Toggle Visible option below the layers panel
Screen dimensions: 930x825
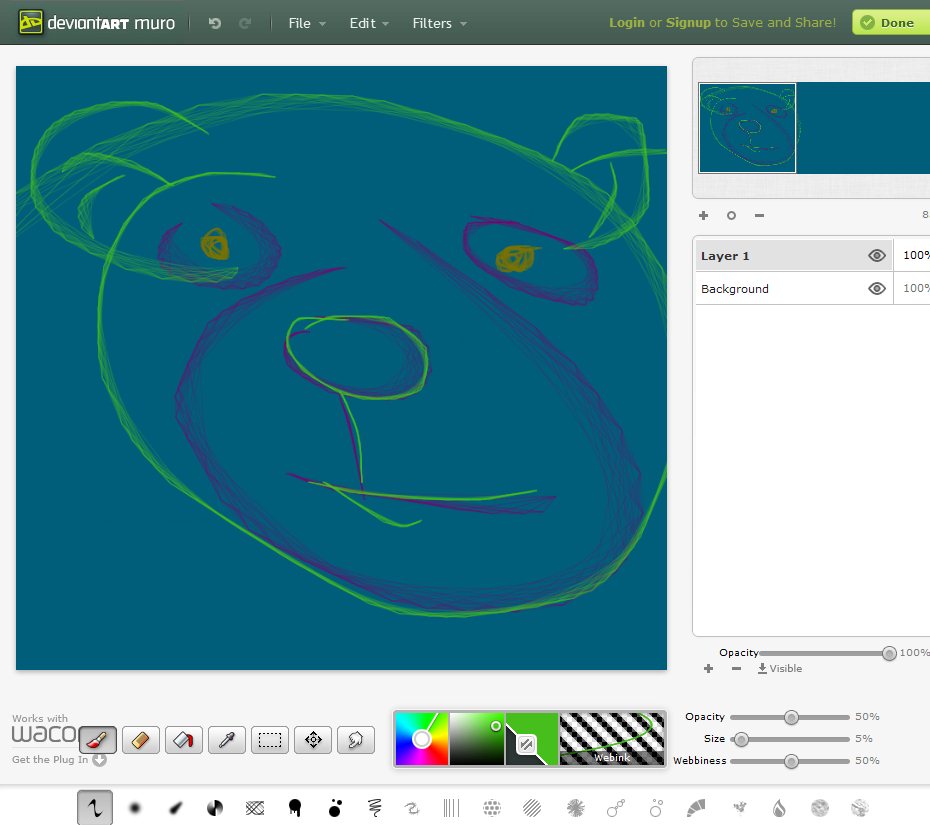[x=779, y=668]
